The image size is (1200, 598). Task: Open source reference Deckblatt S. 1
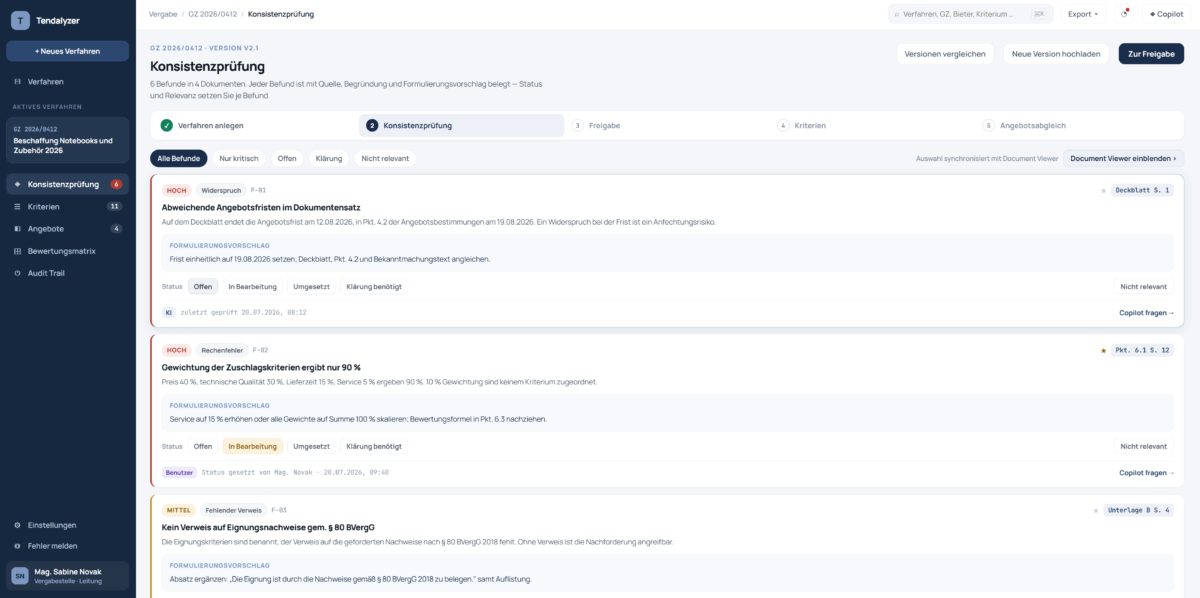(1142, 190)
